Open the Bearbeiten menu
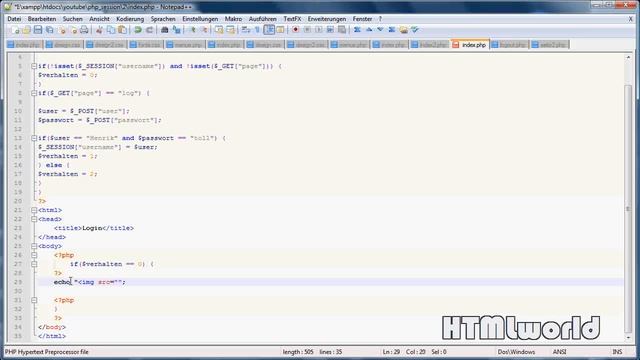640x360 pixels. (x=42, y=19)
